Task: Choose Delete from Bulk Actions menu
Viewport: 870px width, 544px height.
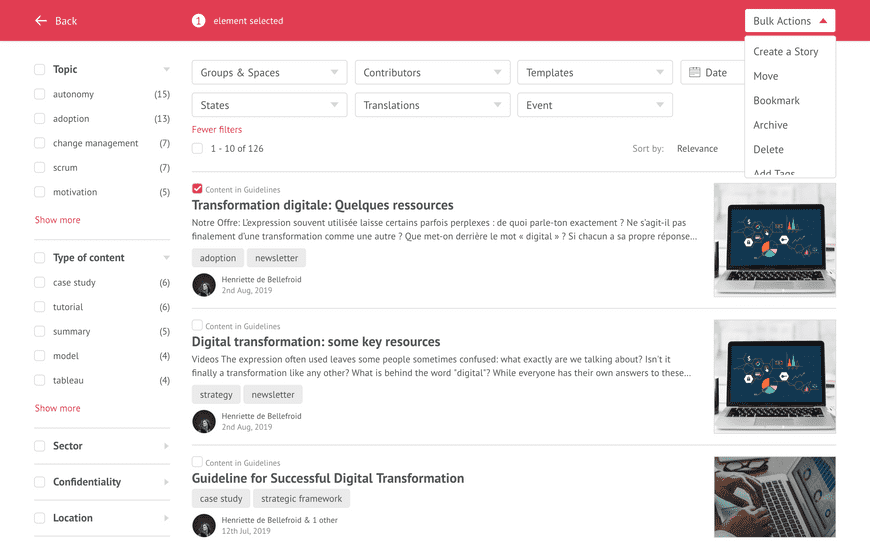Action: tap(768, 149)
